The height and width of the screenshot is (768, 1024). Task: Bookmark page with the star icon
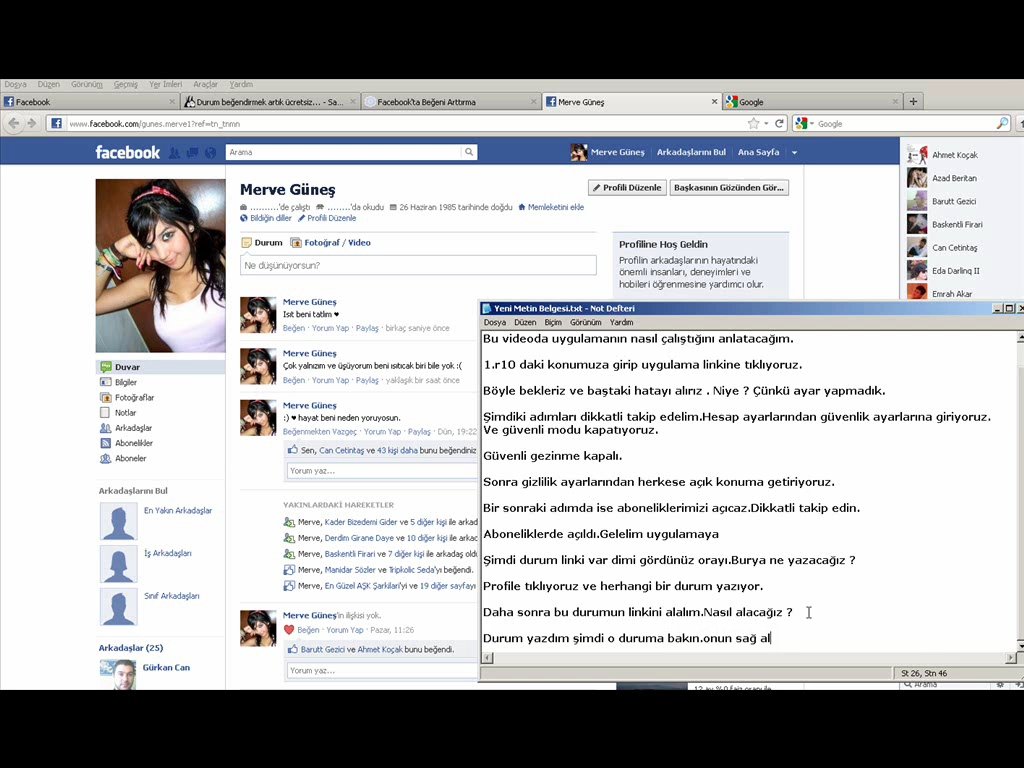754,123
